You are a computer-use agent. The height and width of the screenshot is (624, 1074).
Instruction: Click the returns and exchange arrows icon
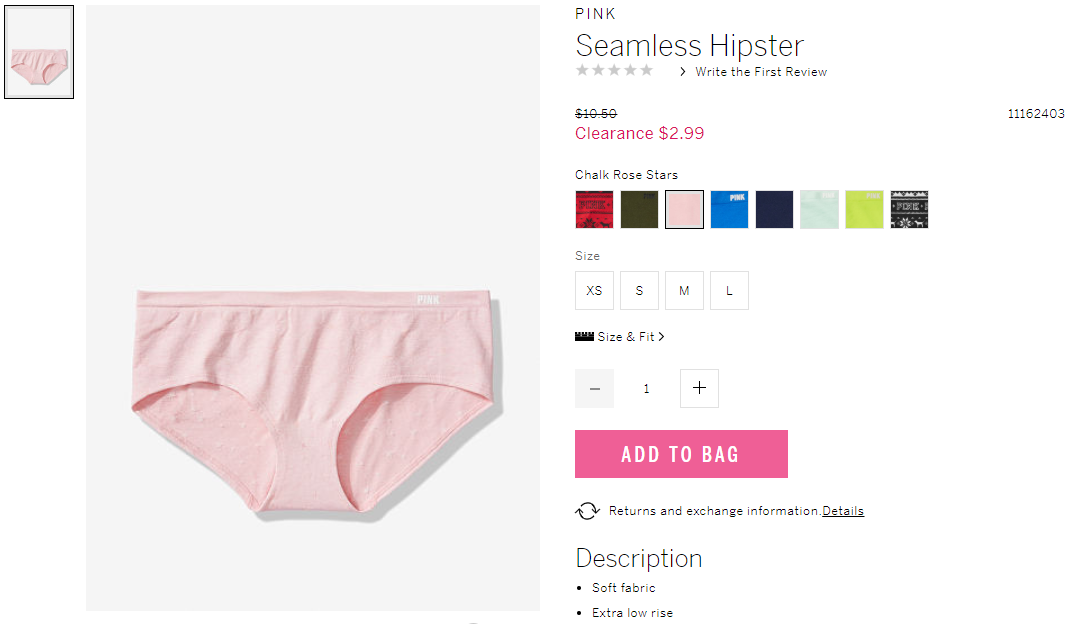pos(587,511)
